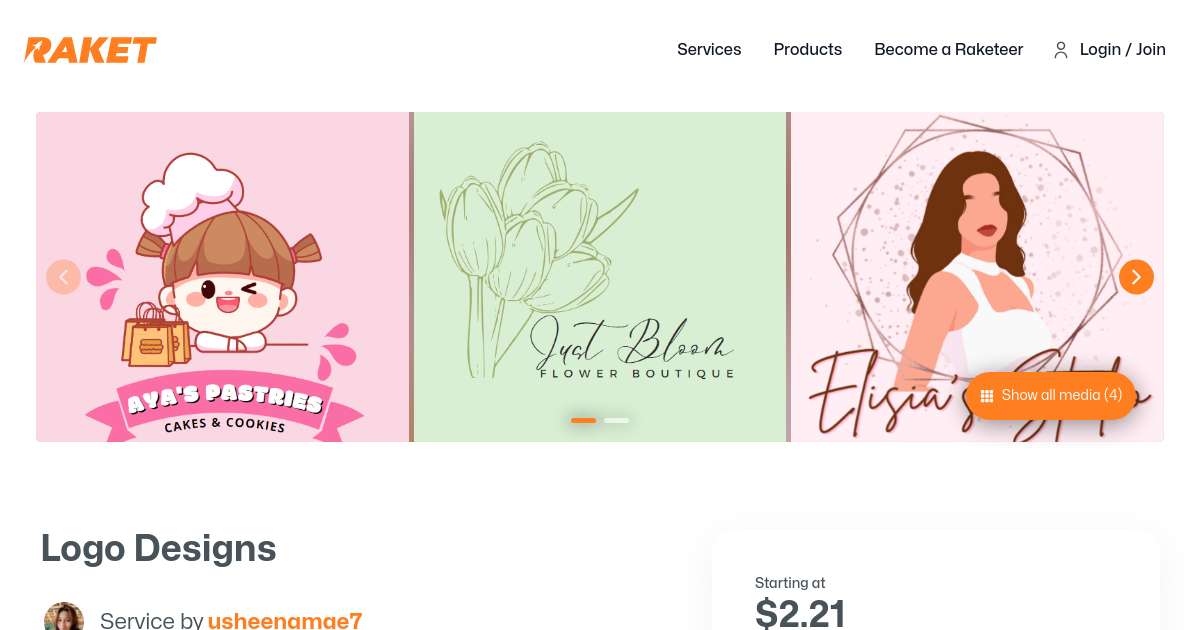
Task: Click the grid icon on Show all media button
Action: coord(987,396)
